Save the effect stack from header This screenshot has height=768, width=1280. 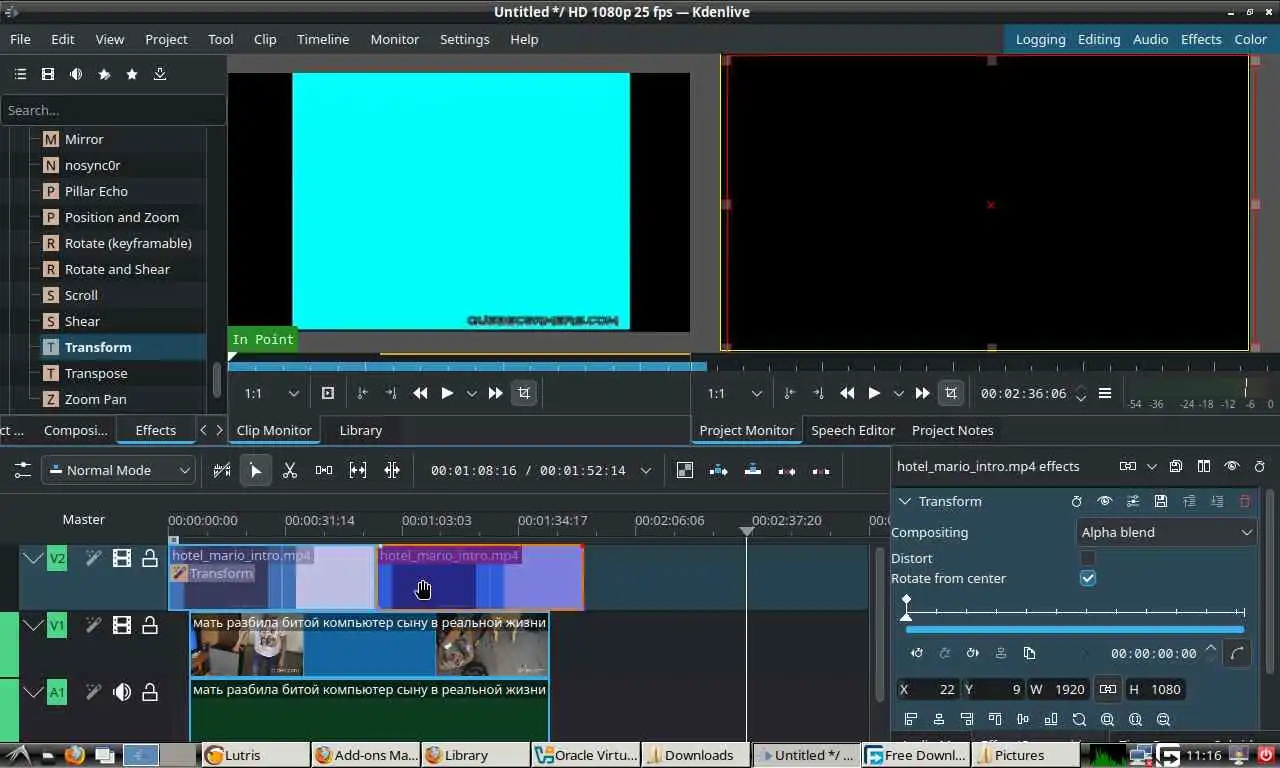[1176, 466]
